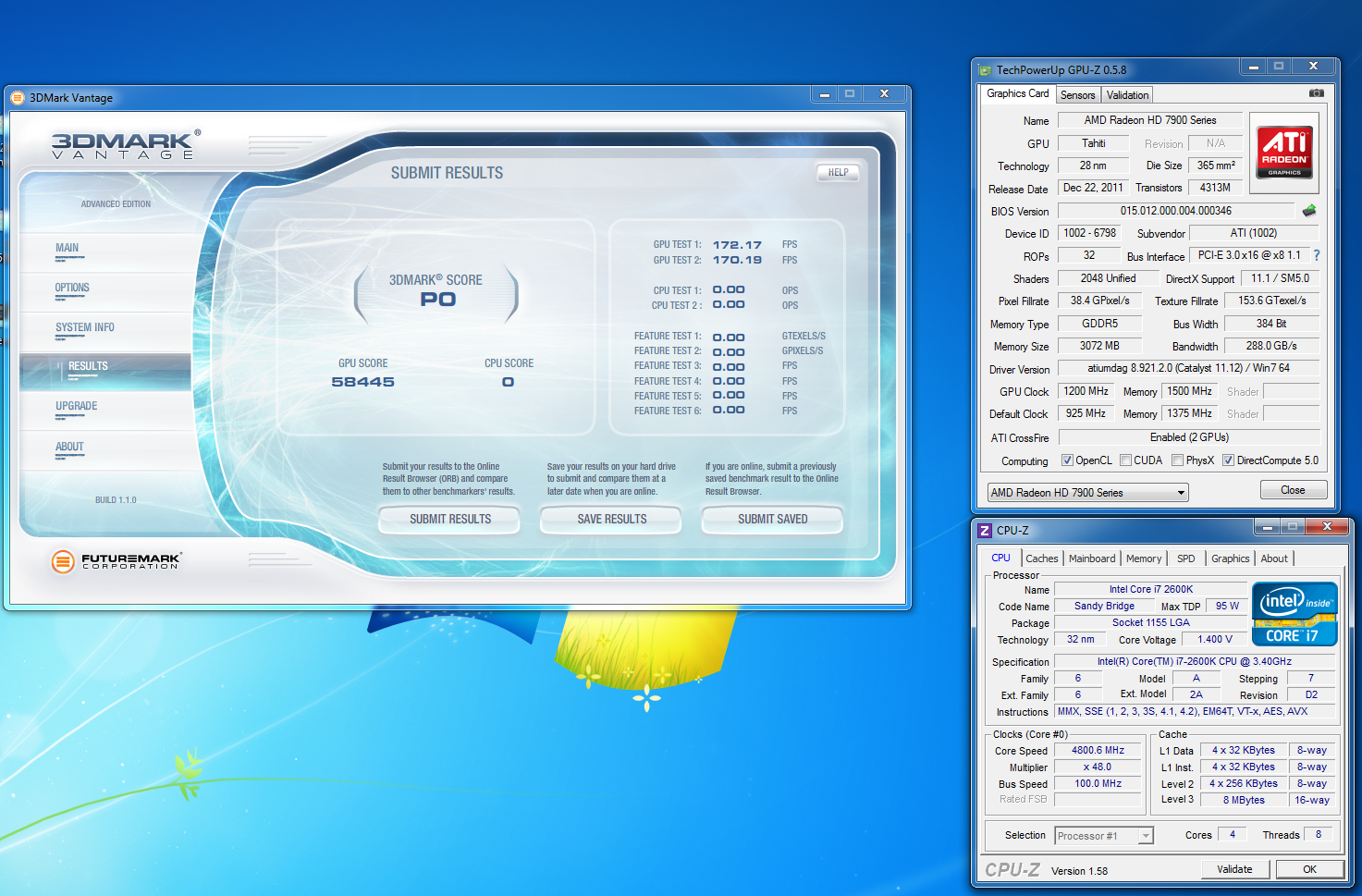This screenshot has width=1362, height=896.
Task: Click the Driver Version atiumdag field
Action: click(1188, 368)
